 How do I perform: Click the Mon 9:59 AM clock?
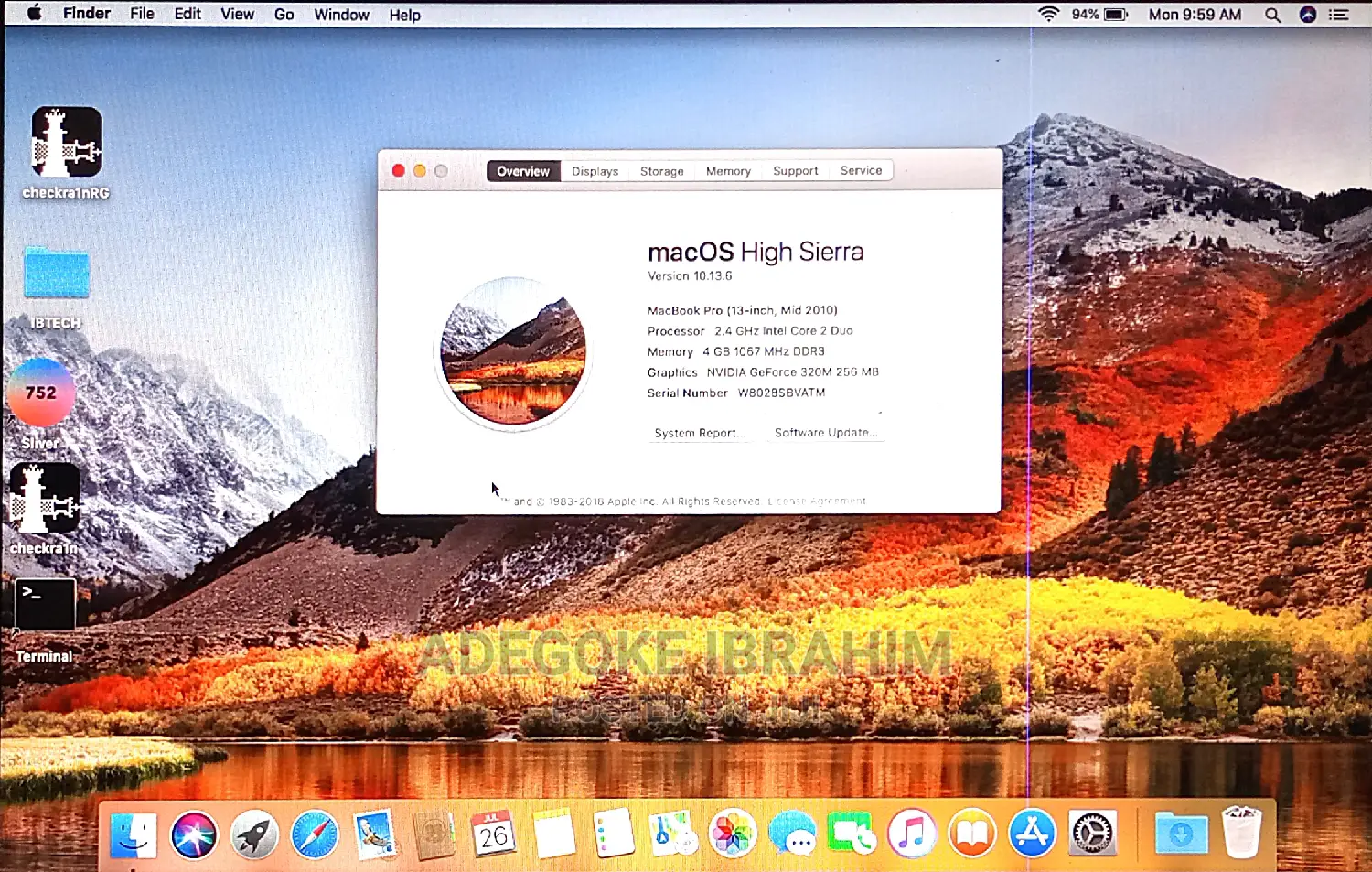pos(1195,15)
